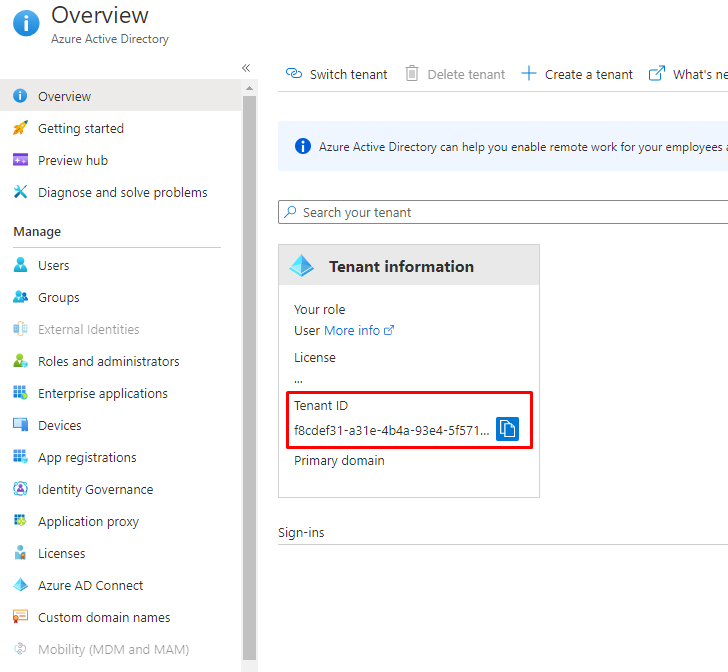The image size is (728, 672).
Task: Click the Search your tenant field
Action: (x=503, y=212)
